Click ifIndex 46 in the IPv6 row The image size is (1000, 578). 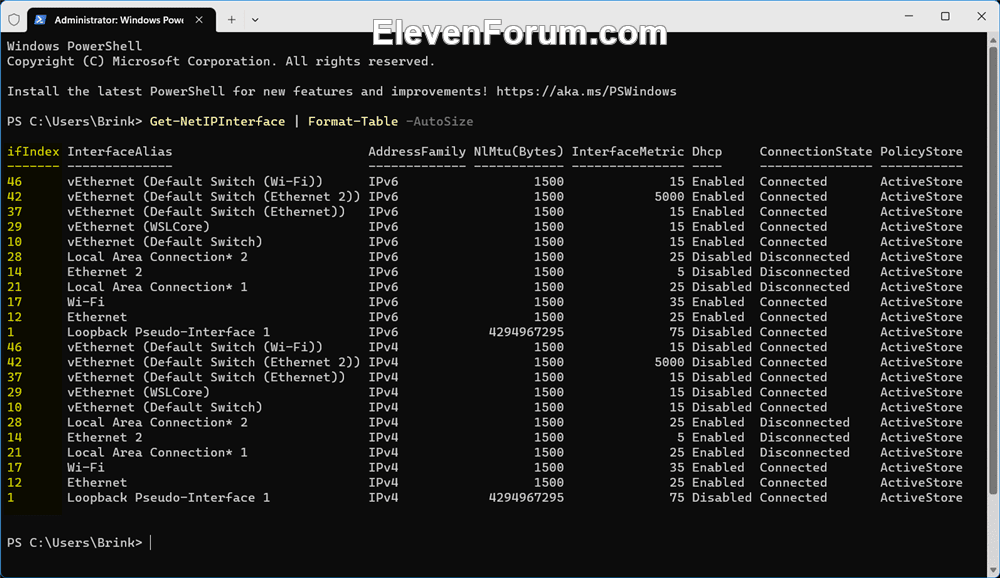tap(15, 181)
